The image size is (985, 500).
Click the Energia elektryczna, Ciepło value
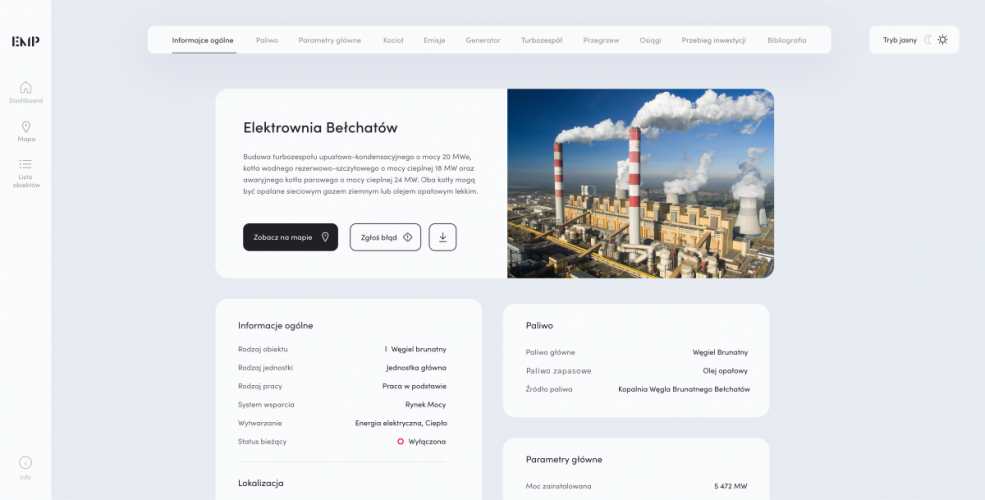pos(401,423)
